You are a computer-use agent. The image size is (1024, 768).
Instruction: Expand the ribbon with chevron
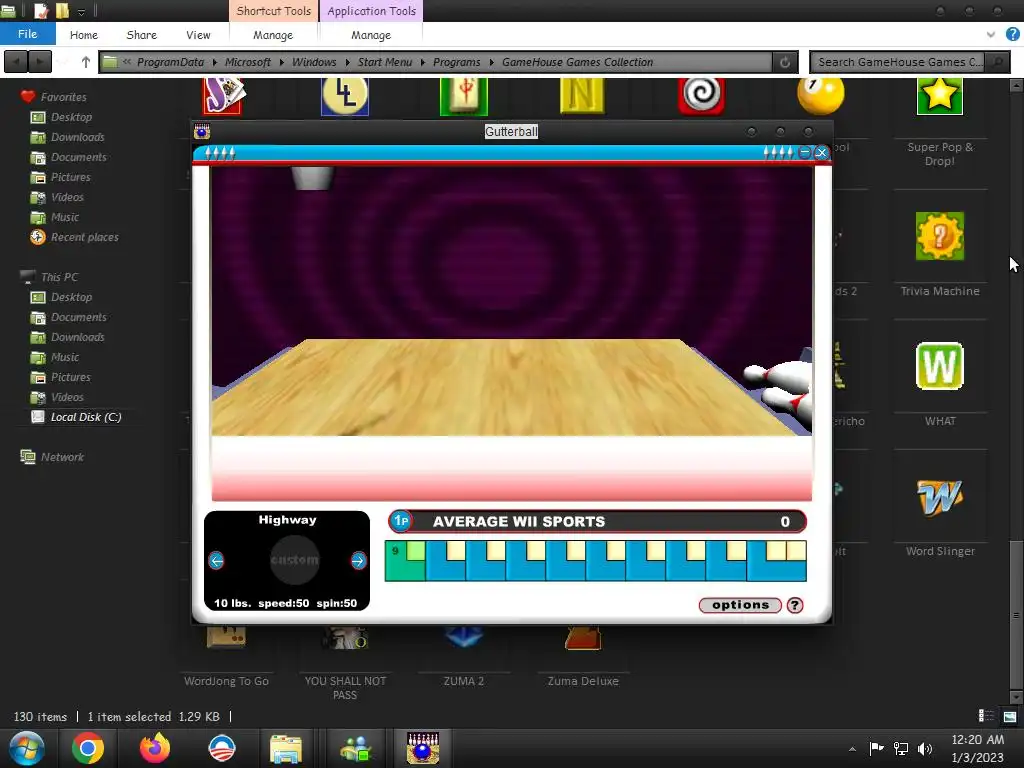click(x=991, y=34)
